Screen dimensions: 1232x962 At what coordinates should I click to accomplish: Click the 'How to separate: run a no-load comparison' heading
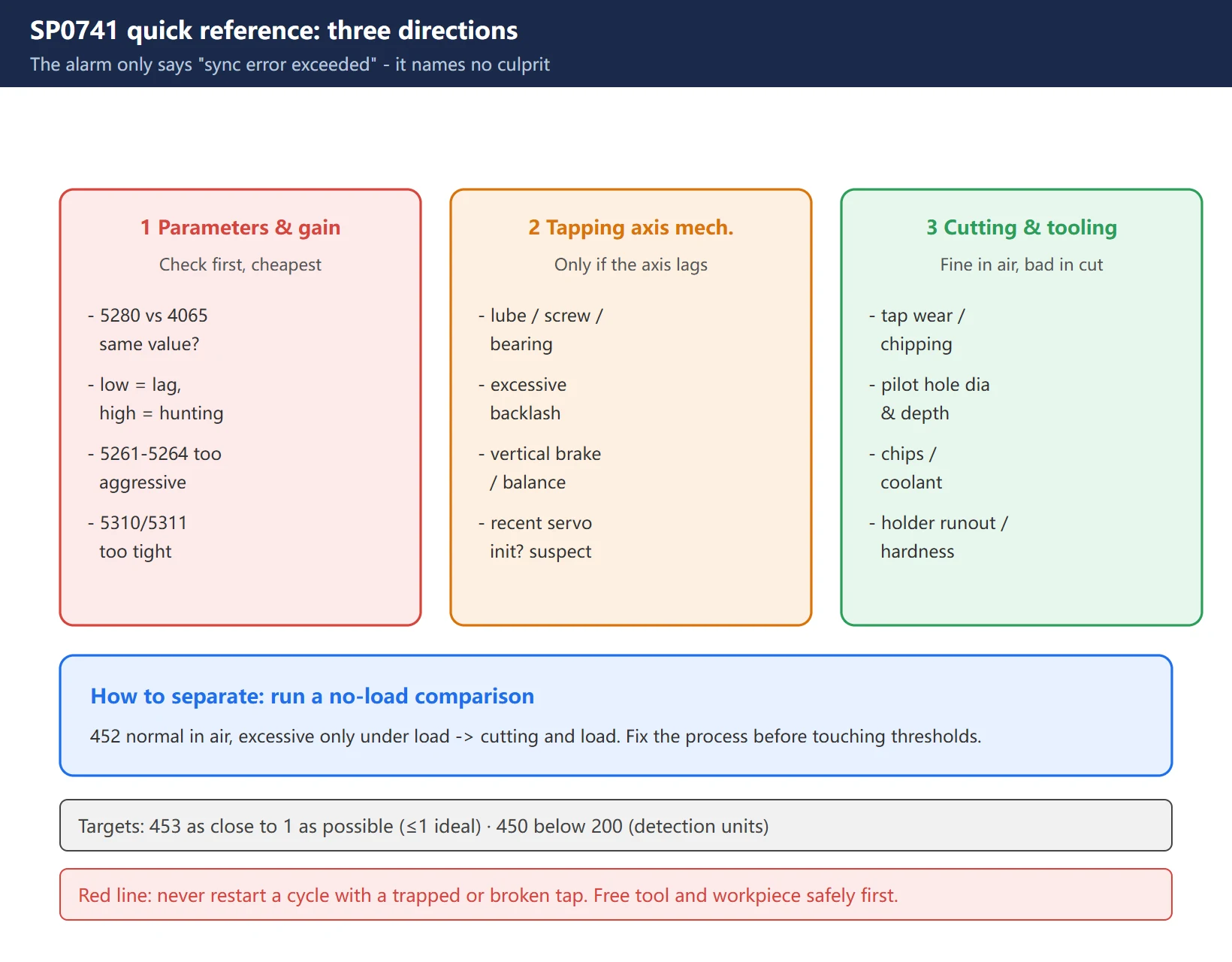tap(313, 697)
